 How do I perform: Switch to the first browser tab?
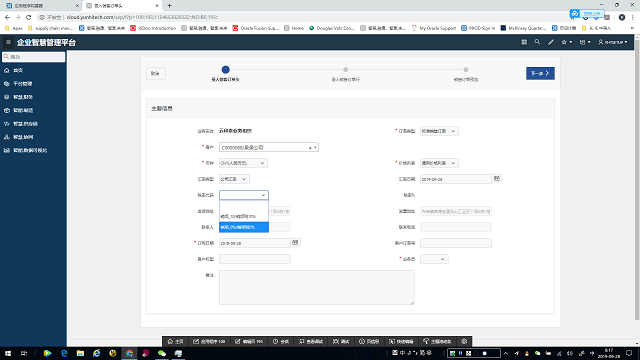(42, 6)
